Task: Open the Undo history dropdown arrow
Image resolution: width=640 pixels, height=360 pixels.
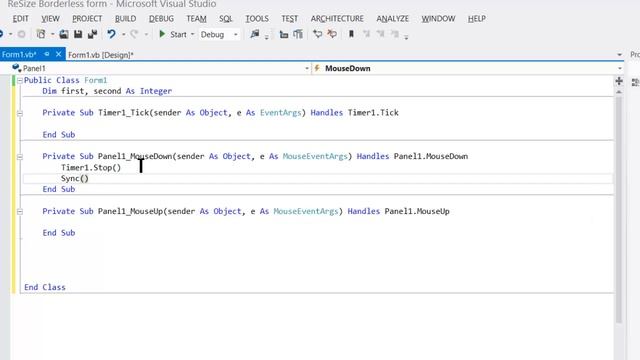Action: coord(123,35)
